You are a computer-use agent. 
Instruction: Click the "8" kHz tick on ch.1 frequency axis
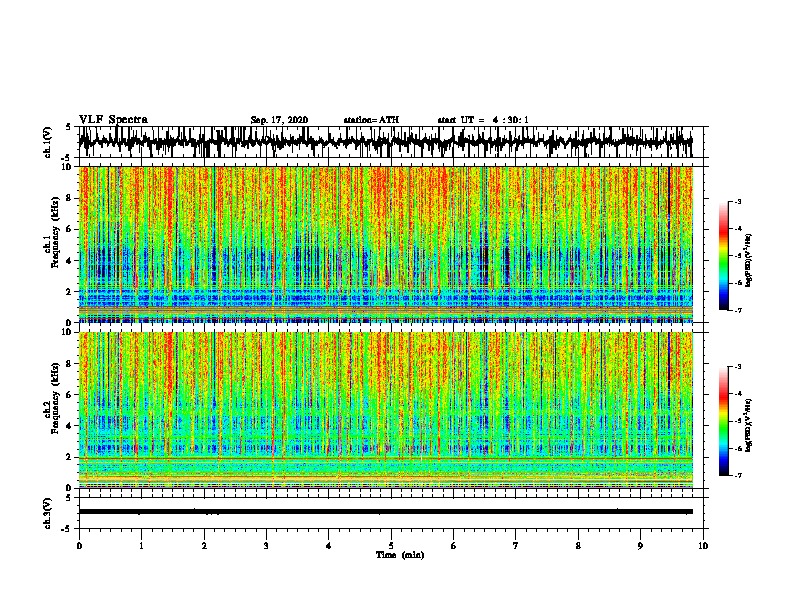[x=70, y=198]
